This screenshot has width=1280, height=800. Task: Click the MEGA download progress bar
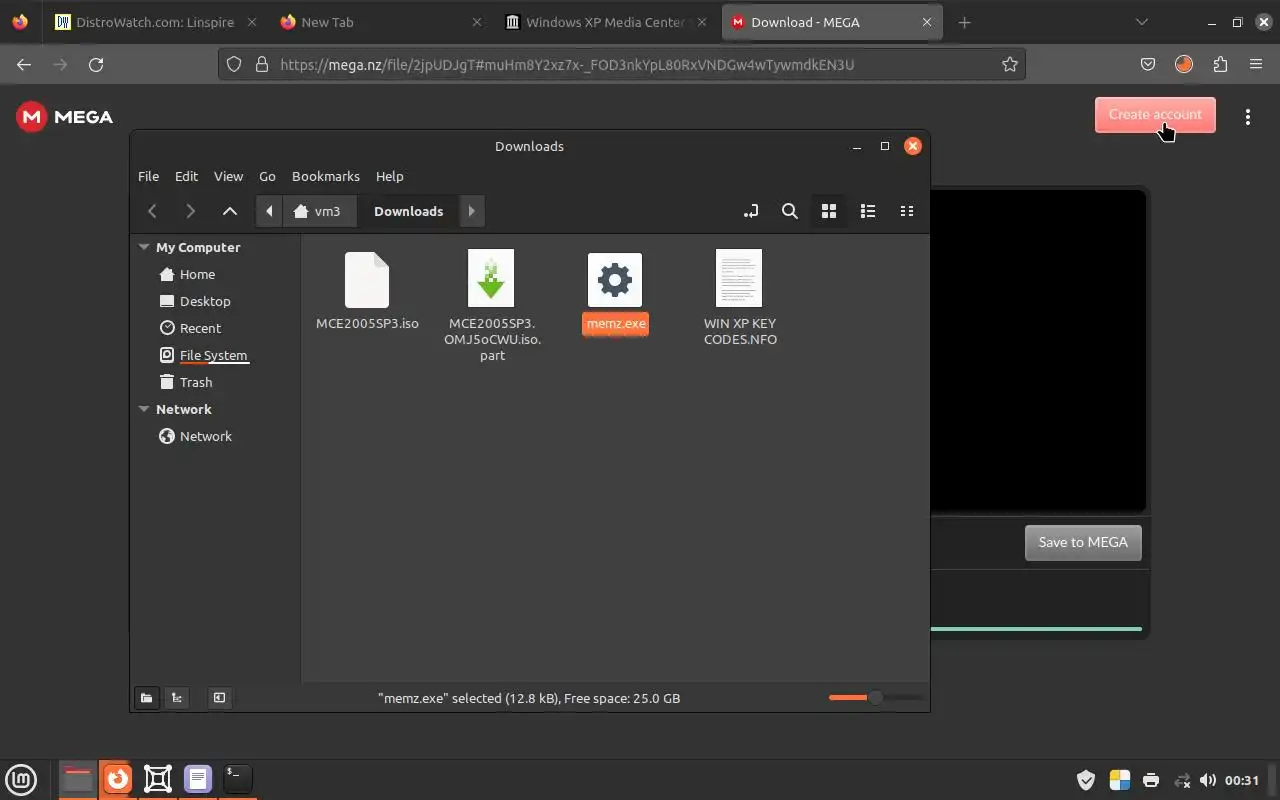coord(1036,629)
